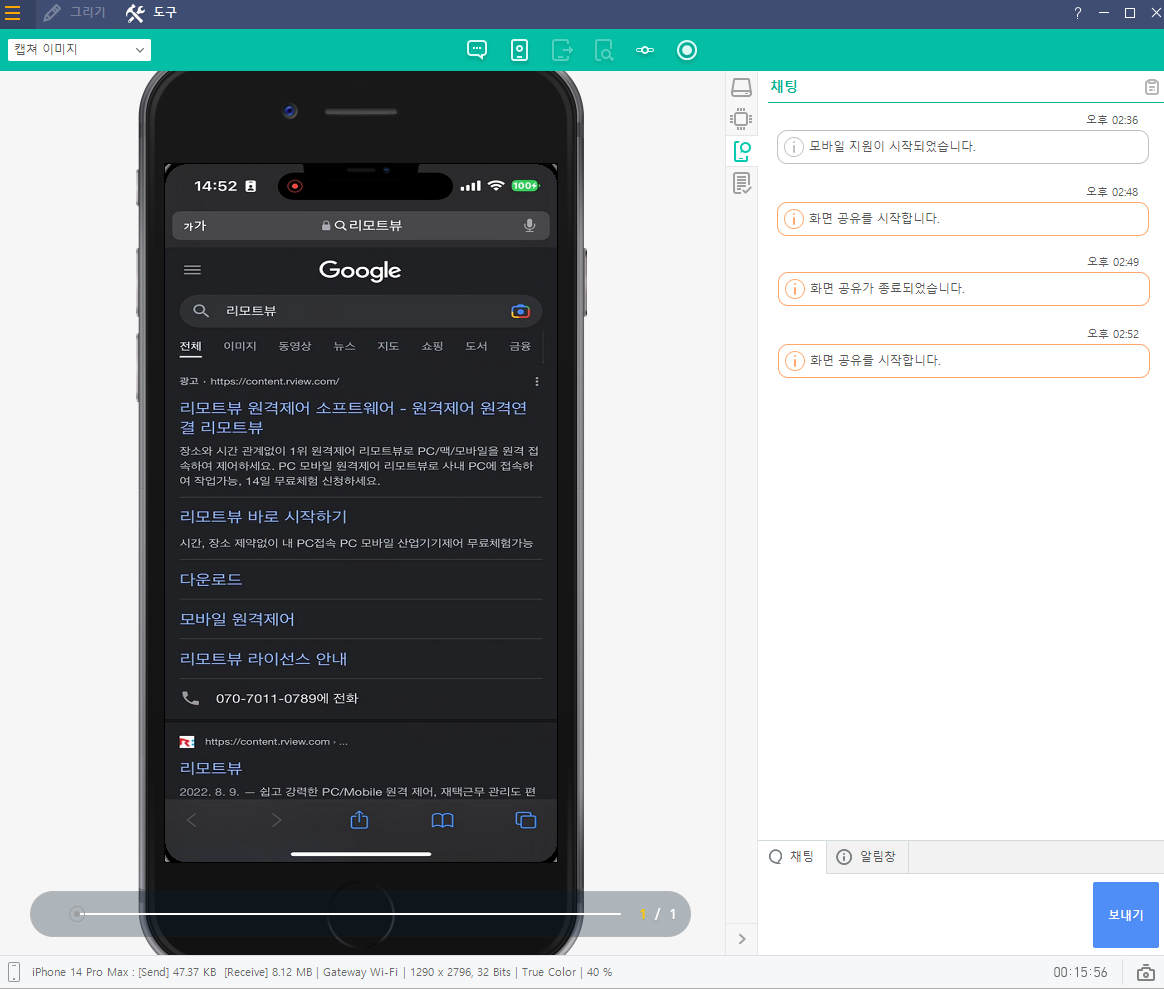Open the help question mark
Viewport: 1164px width, 989px height.
[x=1078, y=13]
